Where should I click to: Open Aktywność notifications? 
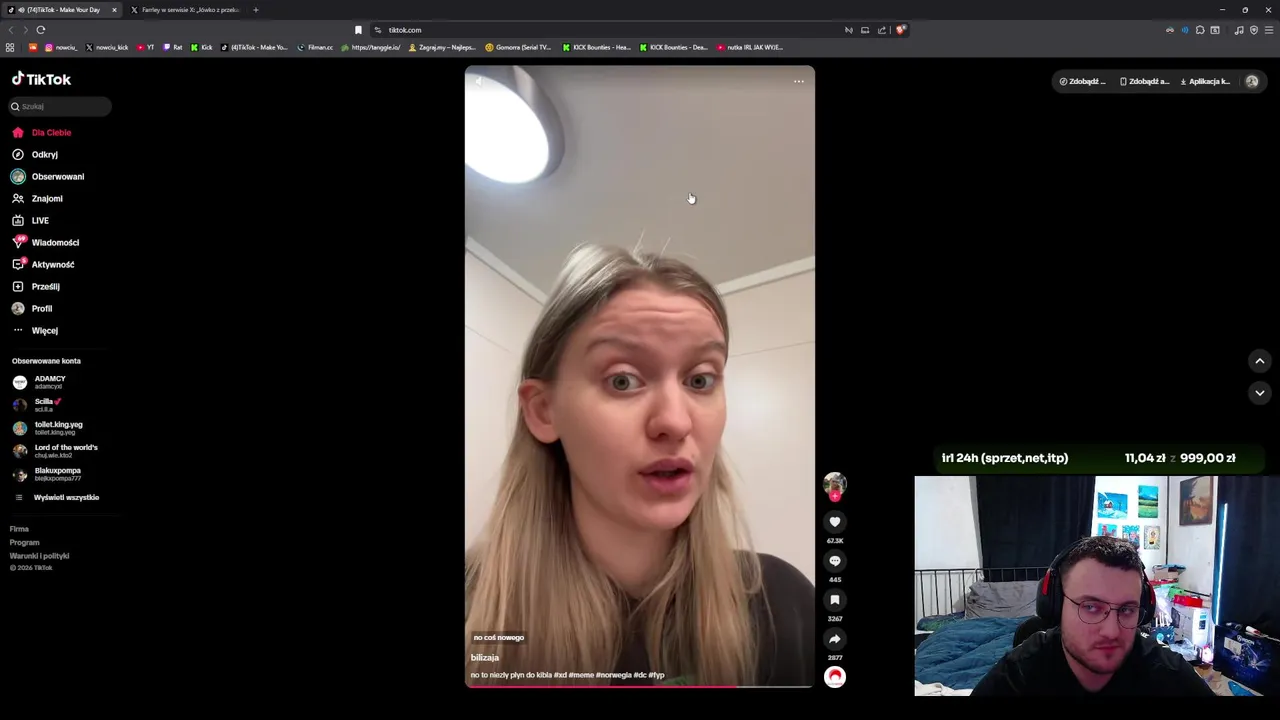pyautogui.click(x=43, y=265)
